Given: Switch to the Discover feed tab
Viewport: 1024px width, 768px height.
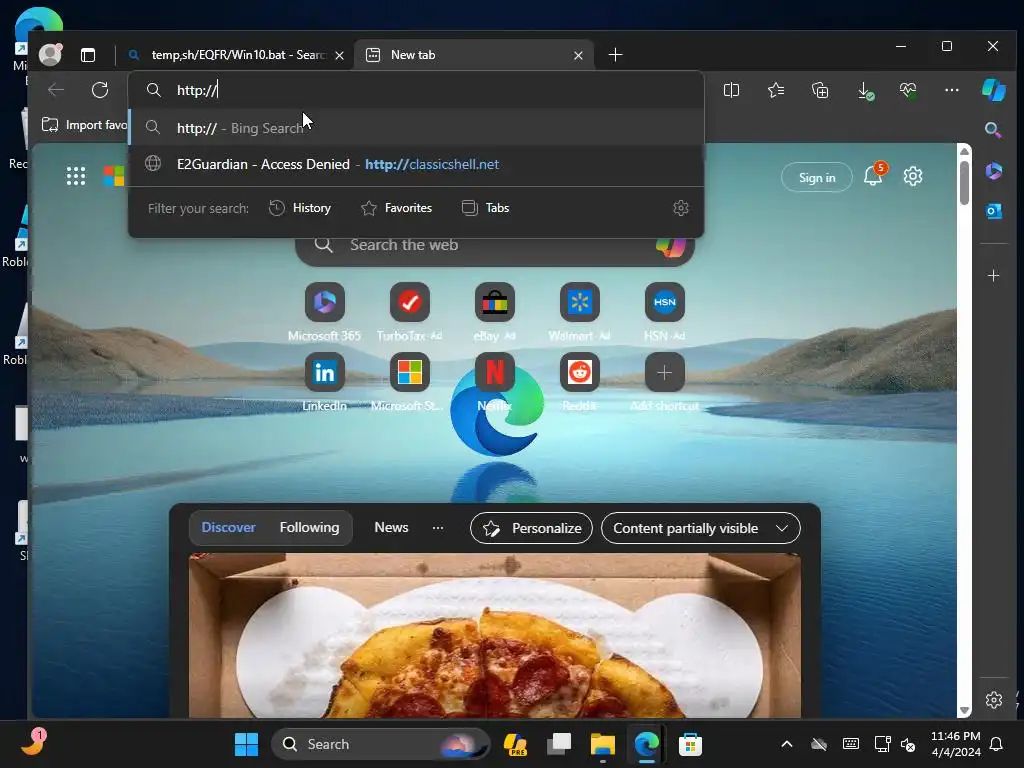Looking at the screenshot, I should point(229,527).
